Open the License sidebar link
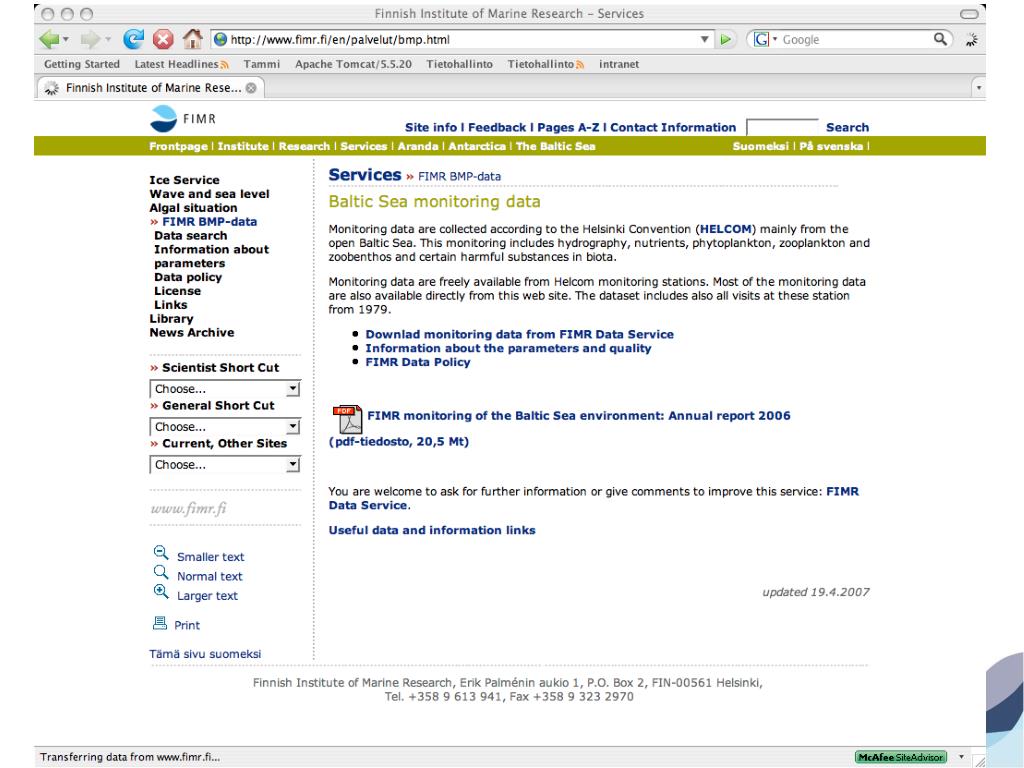Screen dimensions: 1024x768 177,291
